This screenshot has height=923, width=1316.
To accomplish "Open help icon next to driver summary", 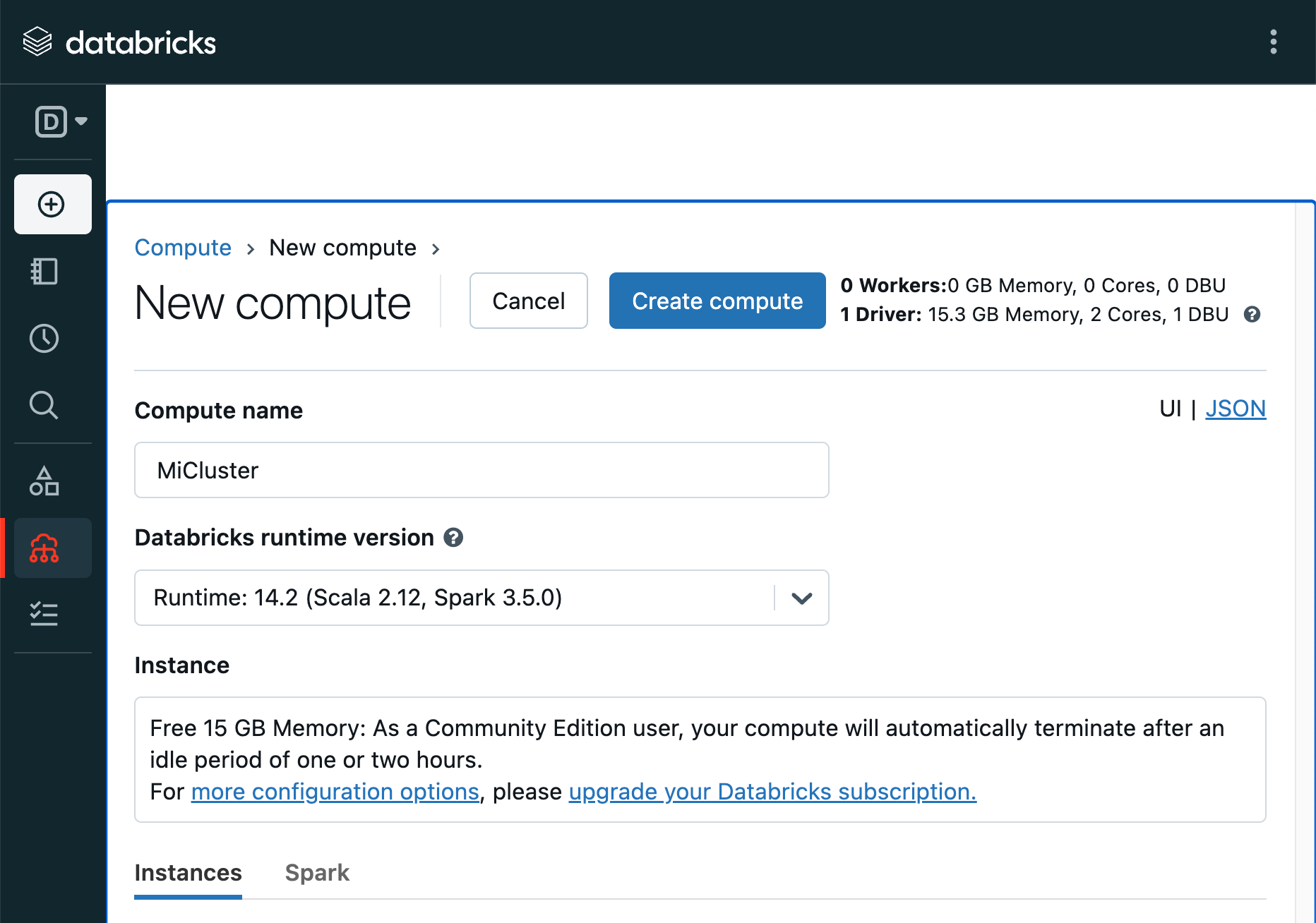I will [x=1252, y=315].
